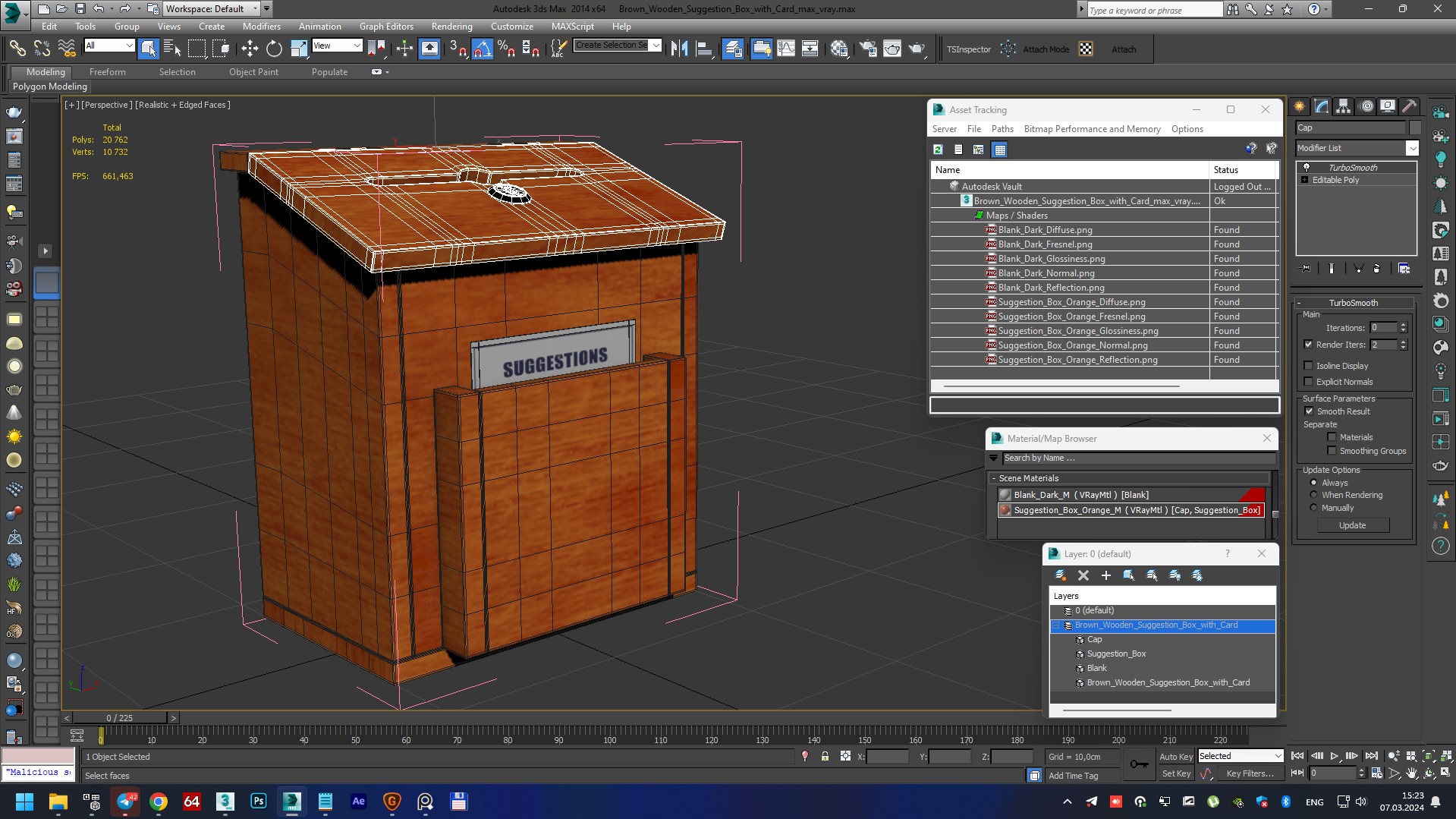Open the MAXScript menu
1456x819 pixels.
572,27
